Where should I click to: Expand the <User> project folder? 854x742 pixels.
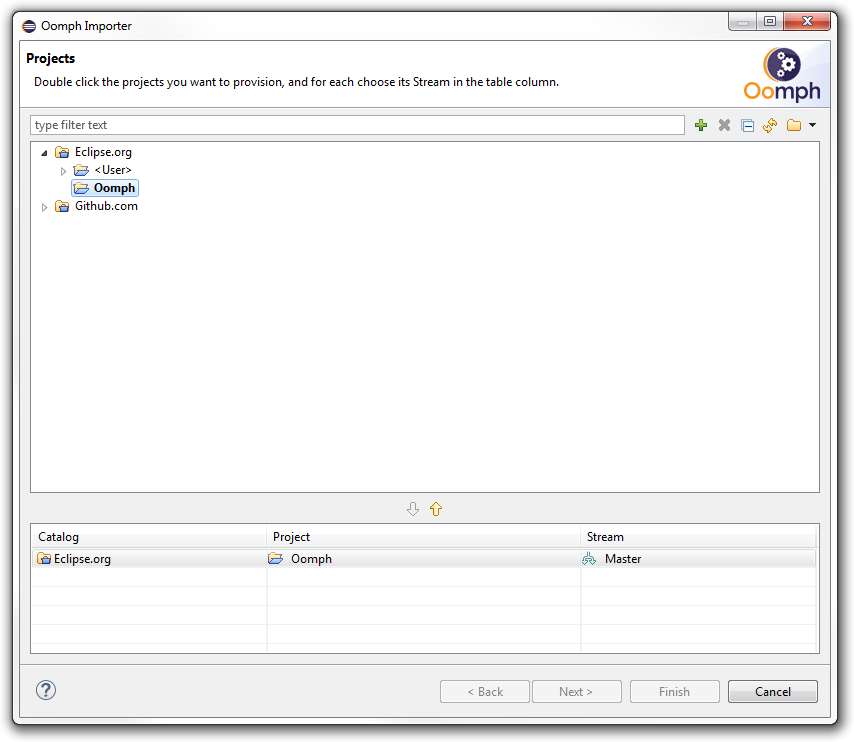click(x=63, y=171)
